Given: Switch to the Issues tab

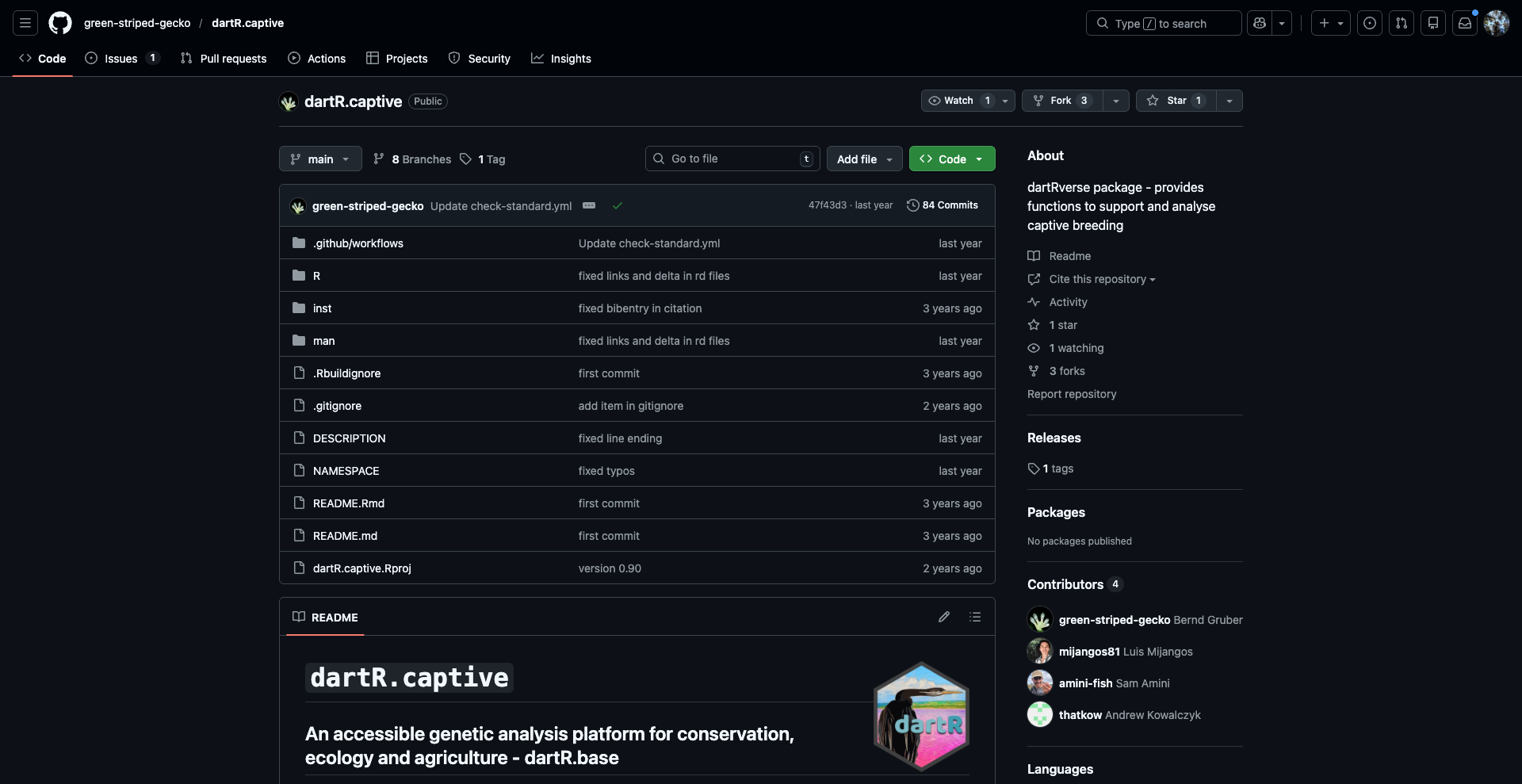Looking at the screenshot, I should pyautogui.click(x=120, y=59).
